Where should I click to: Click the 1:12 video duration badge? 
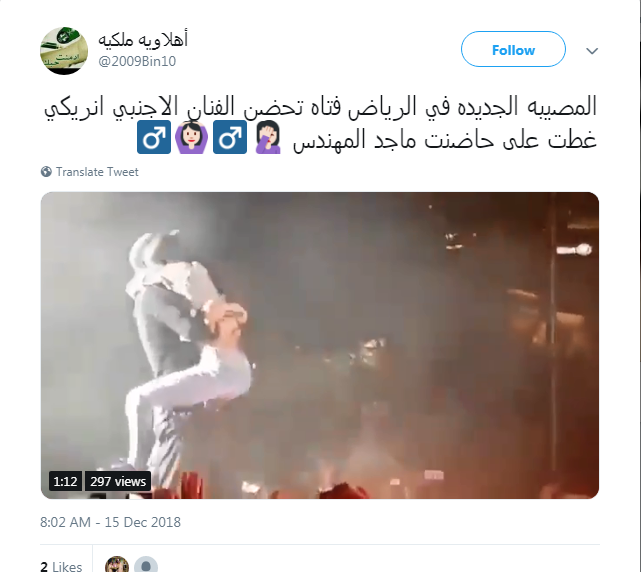[65, 481]
